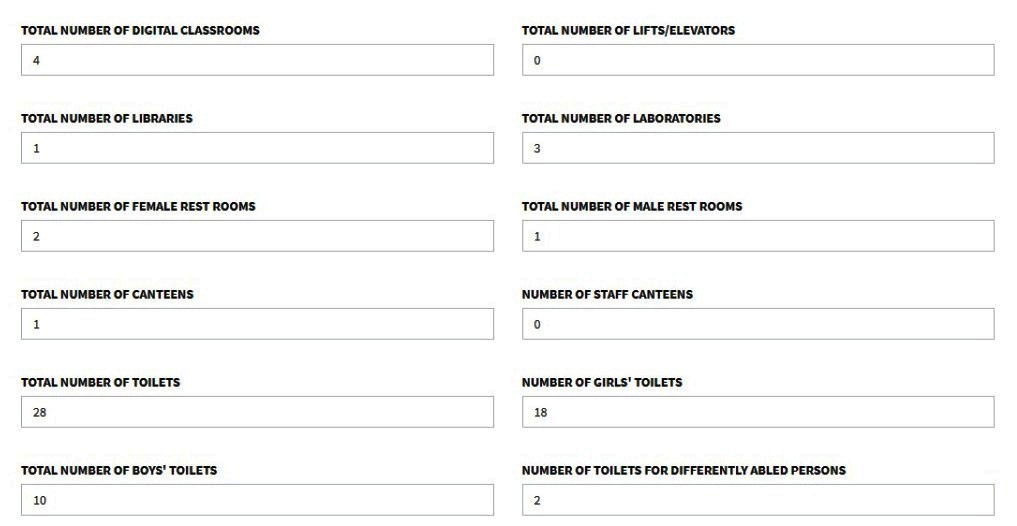The height and width of the screenshot is (526, 1017).
Task: Click the Total Number of Digital Classrooms field
Action: pyautogui.click(x=257, y=60)
